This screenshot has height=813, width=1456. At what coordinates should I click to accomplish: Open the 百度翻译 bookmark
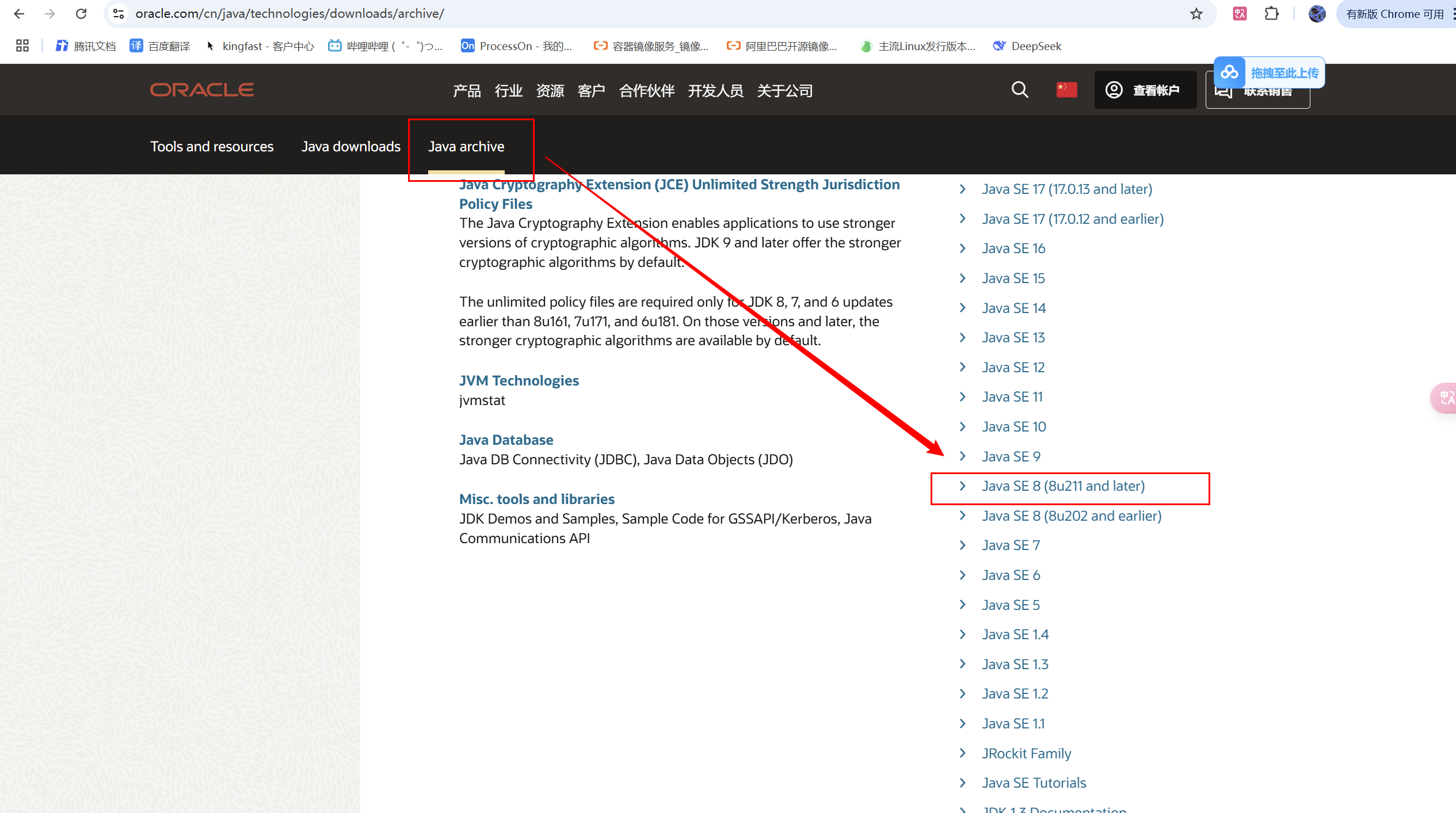click(160, 46)
